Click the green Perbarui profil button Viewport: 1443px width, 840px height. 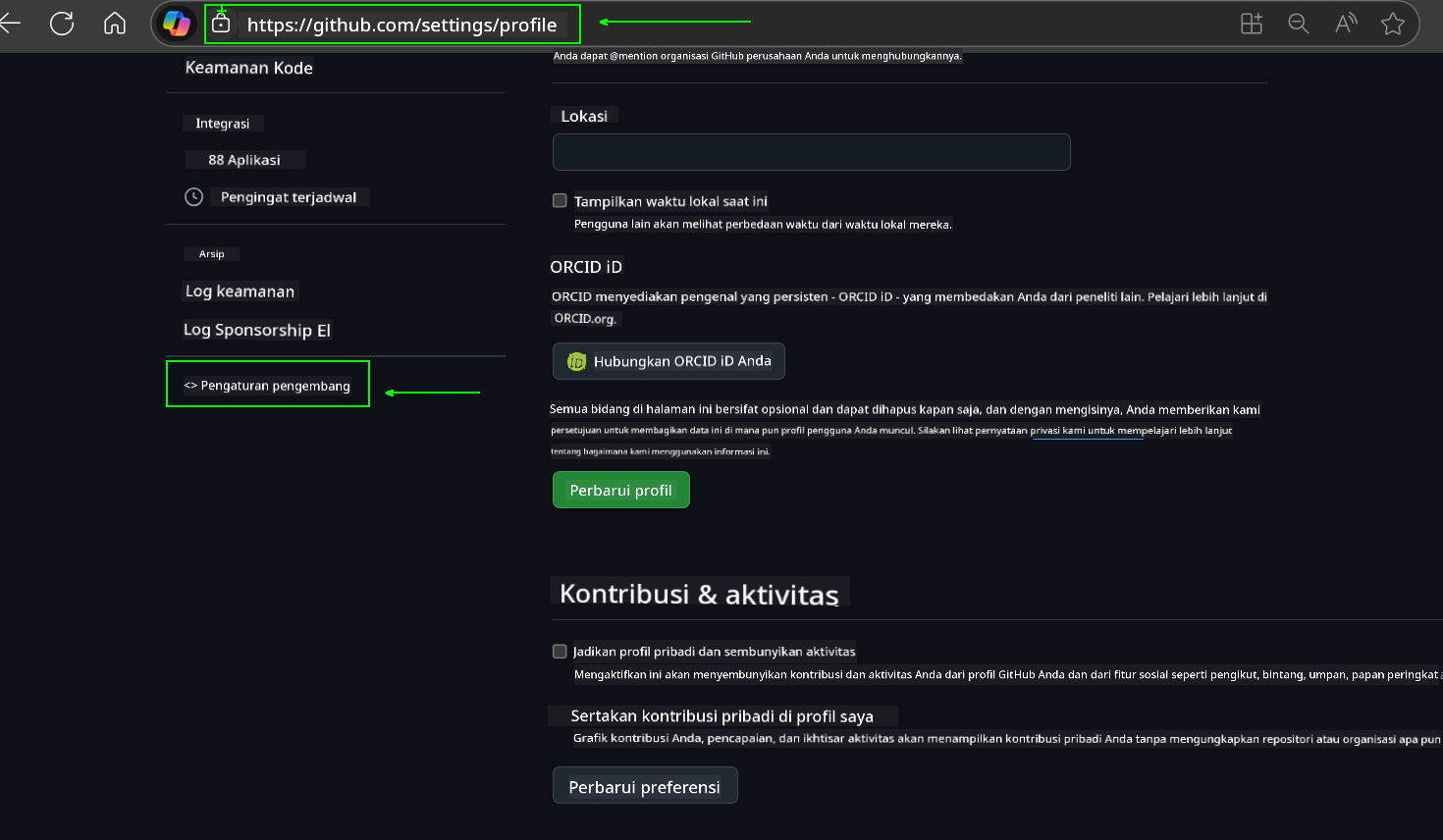click(620, 490)
